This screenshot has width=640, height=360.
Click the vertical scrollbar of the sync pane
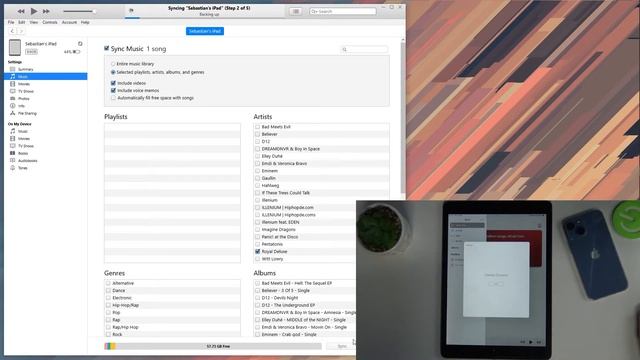(403, 118)
